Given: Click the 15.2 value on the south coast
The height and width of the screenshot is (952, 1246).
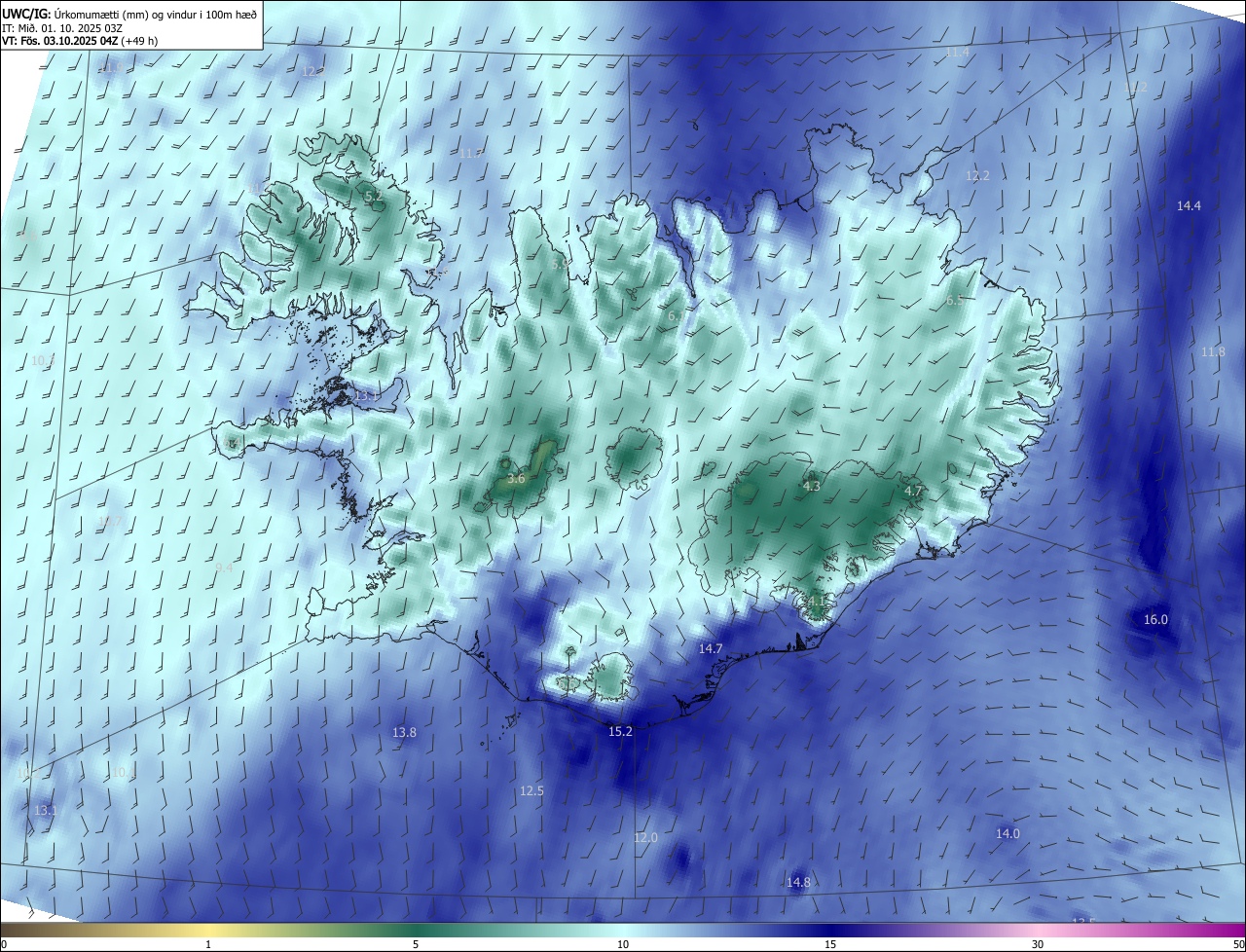Looking at the screenshot, I should tap(620, 732).
